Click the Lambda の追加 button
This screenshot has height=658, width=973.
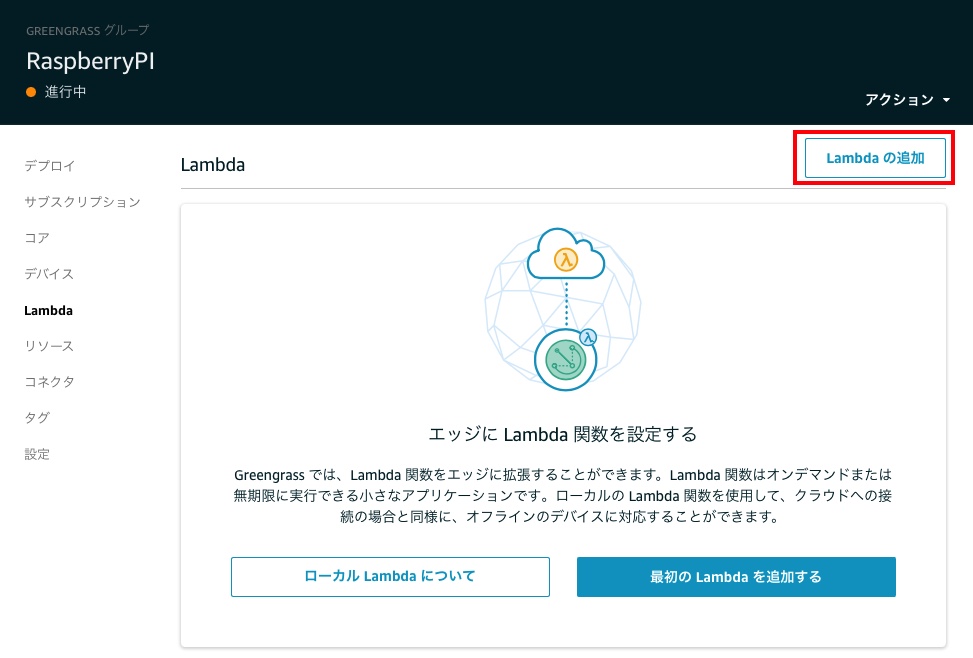[875, 158]
